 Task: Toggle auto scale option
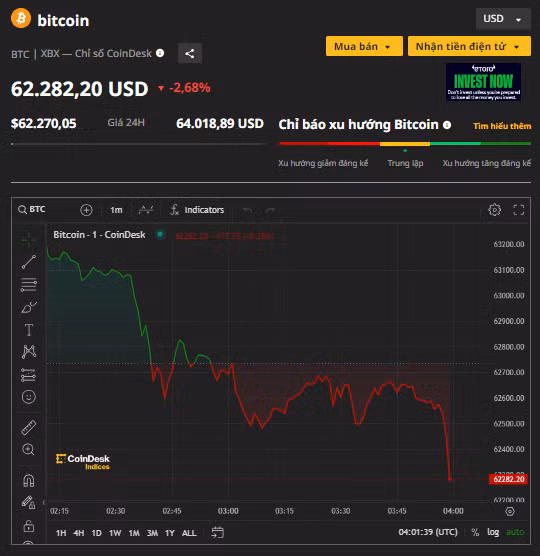click(515, 532)
